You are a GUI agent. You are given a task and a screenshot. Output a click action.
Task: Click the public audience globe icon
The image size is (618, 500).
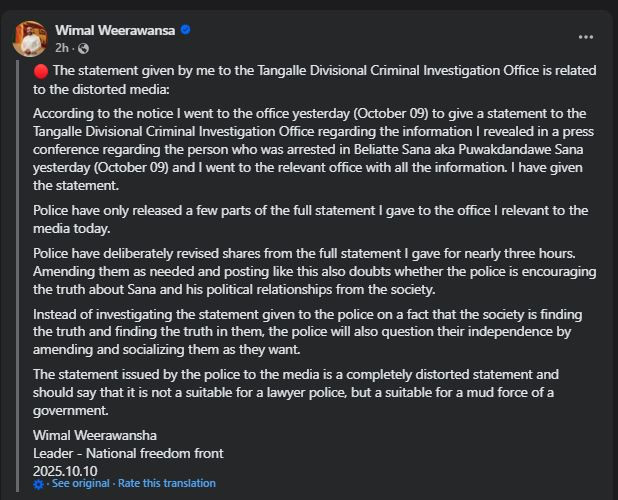(83, 48)
